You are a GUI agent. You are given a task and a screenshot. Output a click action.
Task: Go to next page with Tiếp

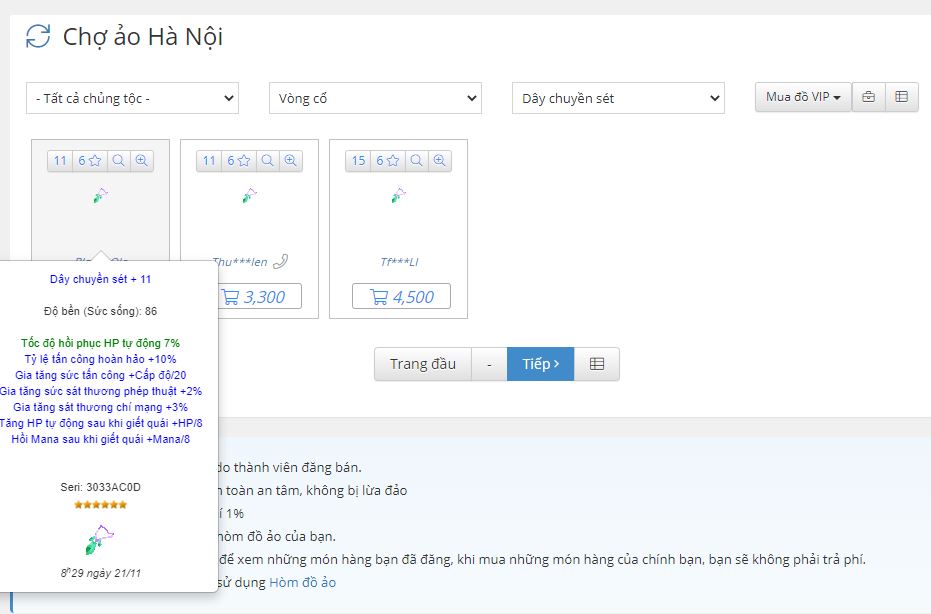[x=540, y=364]
